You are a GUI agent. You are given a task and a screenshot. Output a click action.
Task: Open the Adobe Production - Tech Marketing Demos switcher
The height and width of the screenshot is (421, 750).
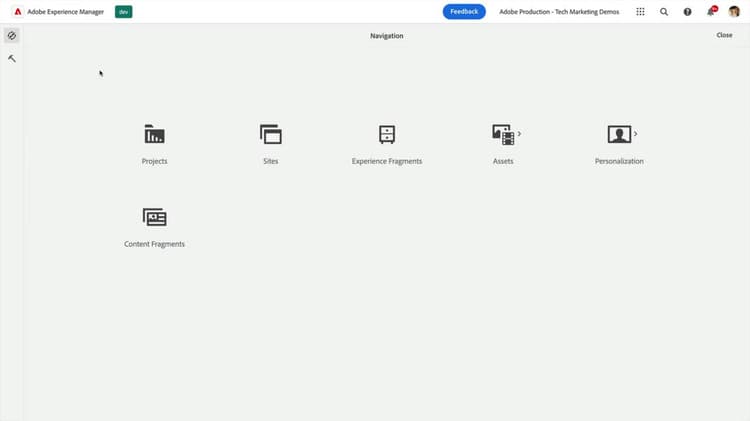point(559,11)
